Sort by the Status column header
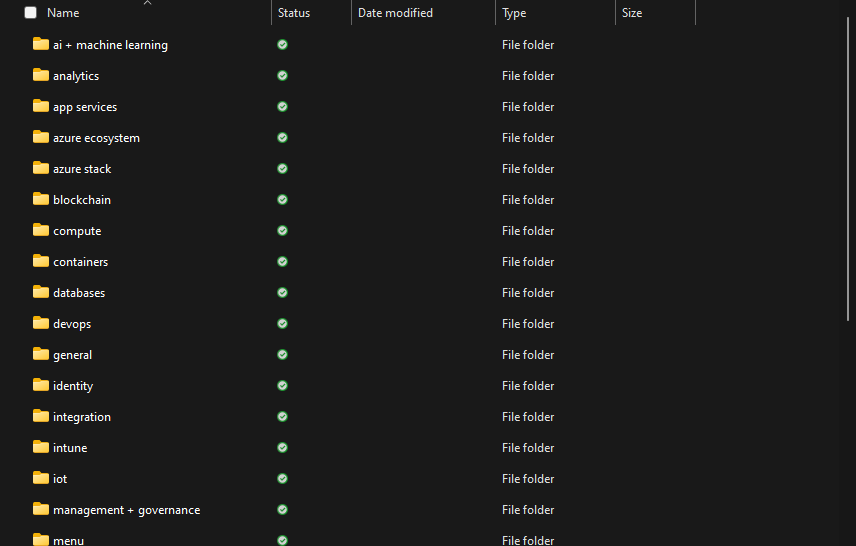 (x=294, y=13)
